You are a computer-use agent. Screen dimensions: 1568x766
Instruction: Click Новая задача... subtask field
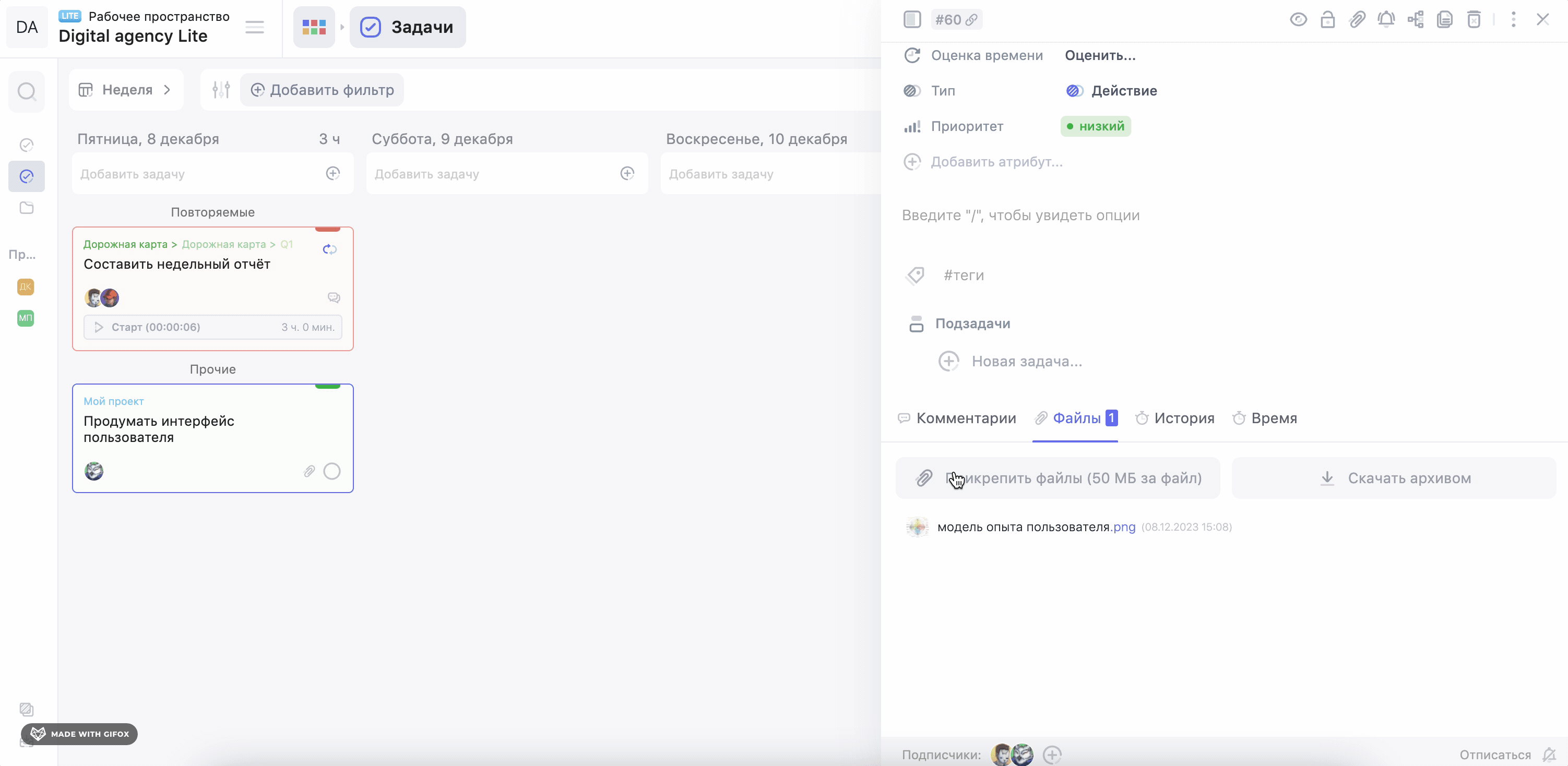pos(1026,362)
